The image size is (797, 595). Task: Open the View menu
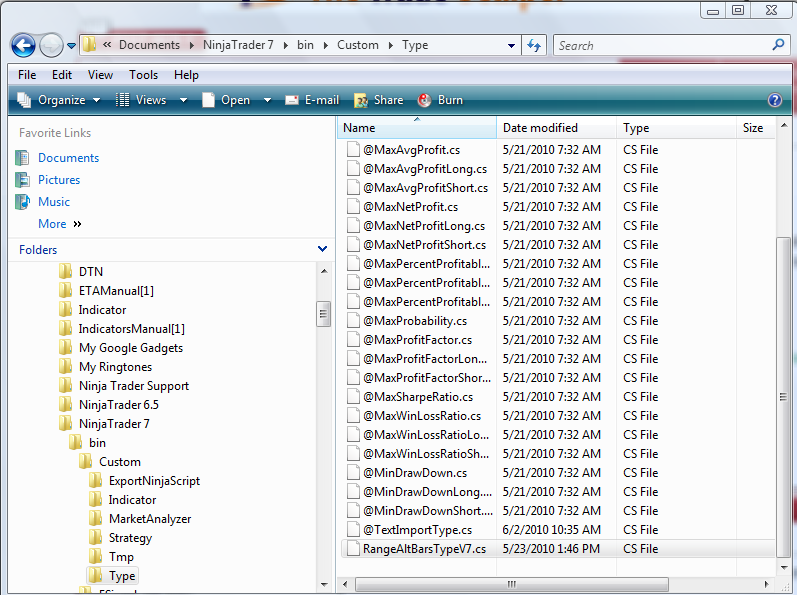coord(100,75)
